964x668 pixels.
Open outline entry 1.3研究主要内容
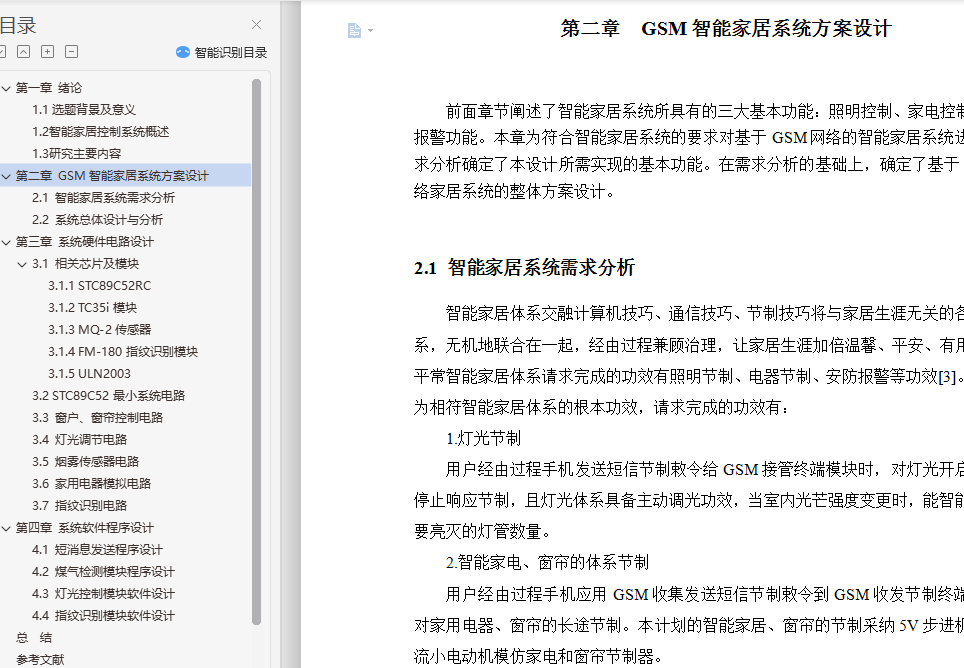click(x=76, y=154)
